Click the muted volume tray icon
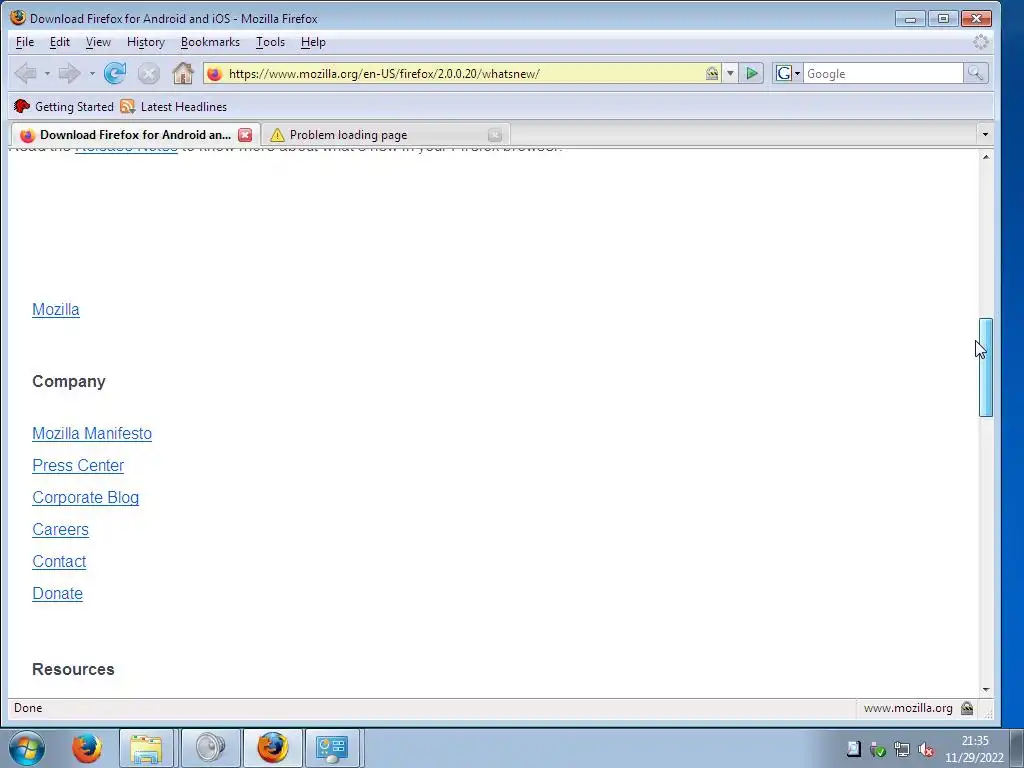Screen dimensions: 1024x768 pyautogui.click(x=925, y=750)
